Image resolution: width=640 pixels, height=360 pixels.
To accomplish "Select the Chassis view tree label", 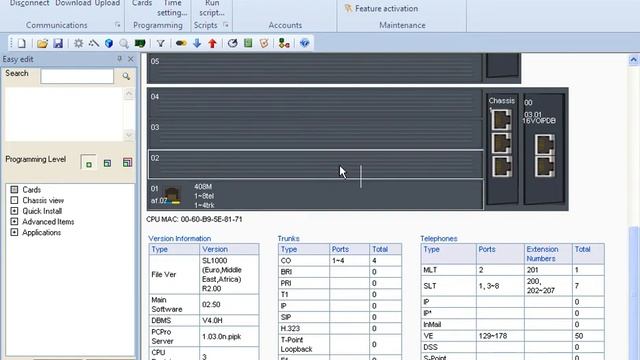I will pyautogui.click(x=43, y=200).
